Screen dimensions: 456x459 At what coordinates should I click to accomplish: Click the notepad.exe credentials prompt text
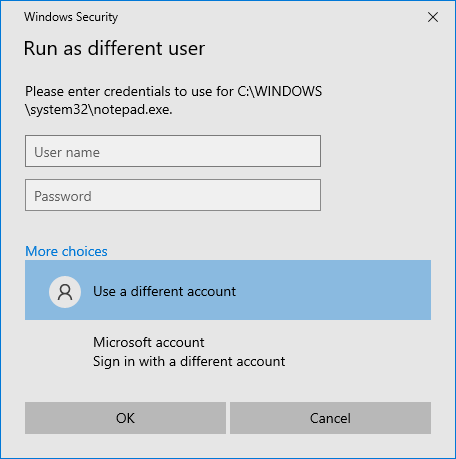[173, 100]
